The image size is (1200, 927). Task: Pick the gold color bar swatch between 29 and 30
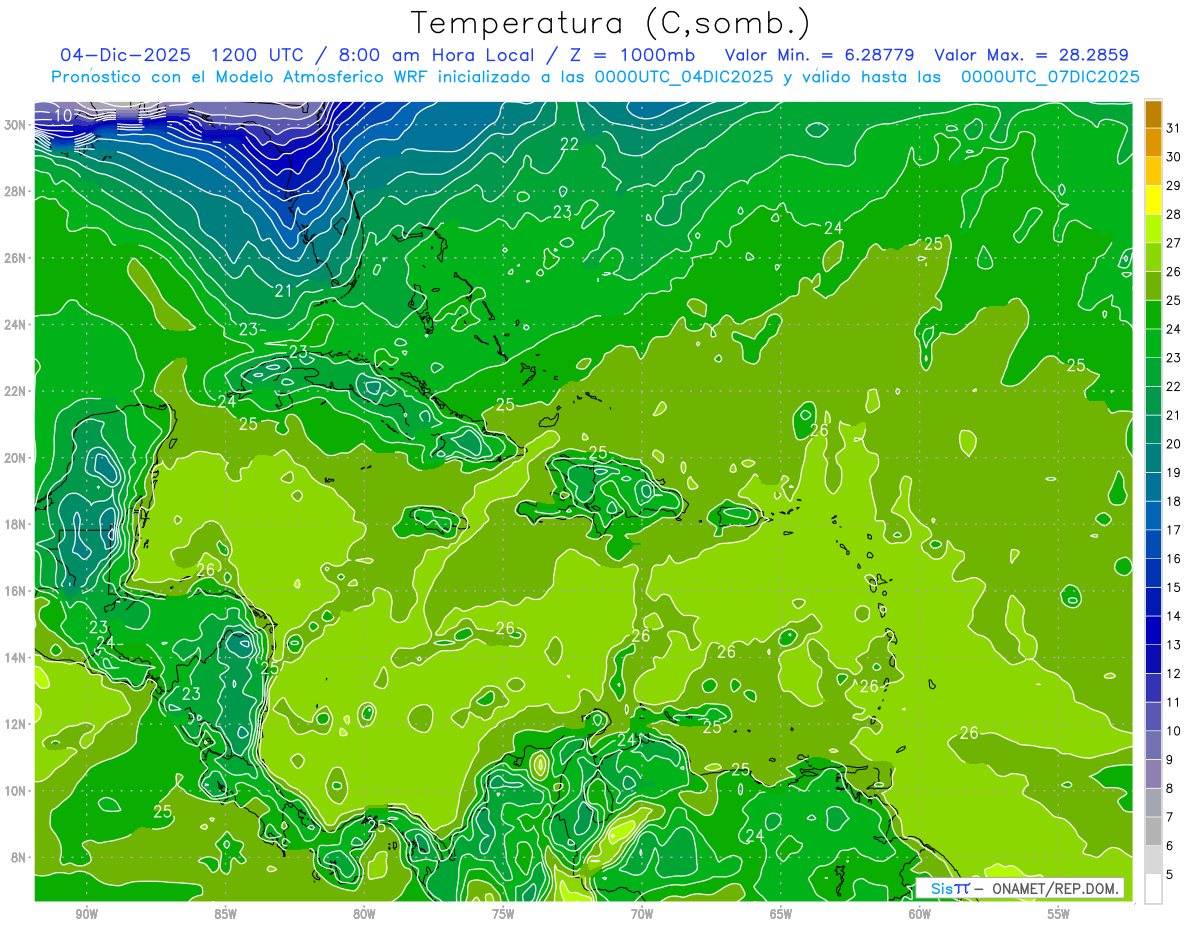click(x=1153, y=170)
